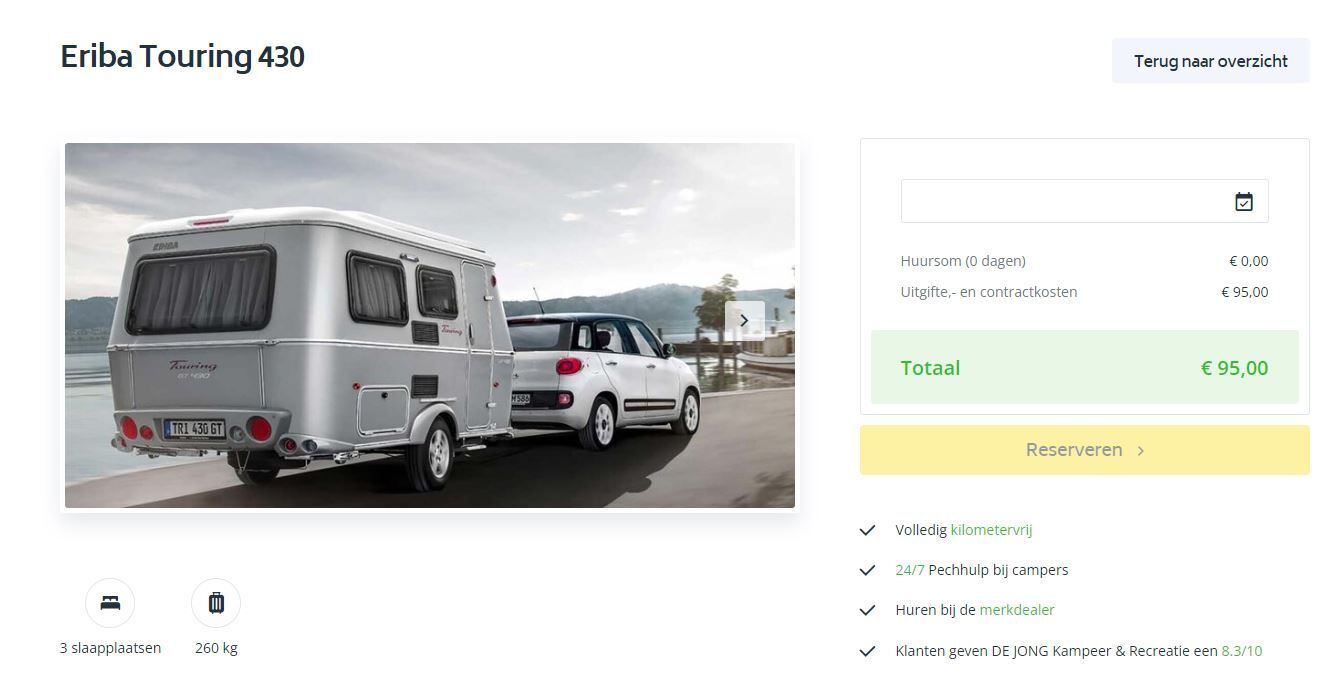This screenshot has width=1340, height=693.
Task: Click the yellow Reserveren button
Action: pos(1085,450)
